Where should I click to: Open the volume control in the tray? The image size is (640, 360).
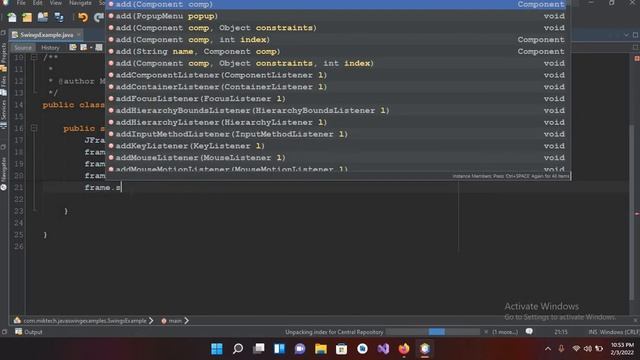click(587, 349)
